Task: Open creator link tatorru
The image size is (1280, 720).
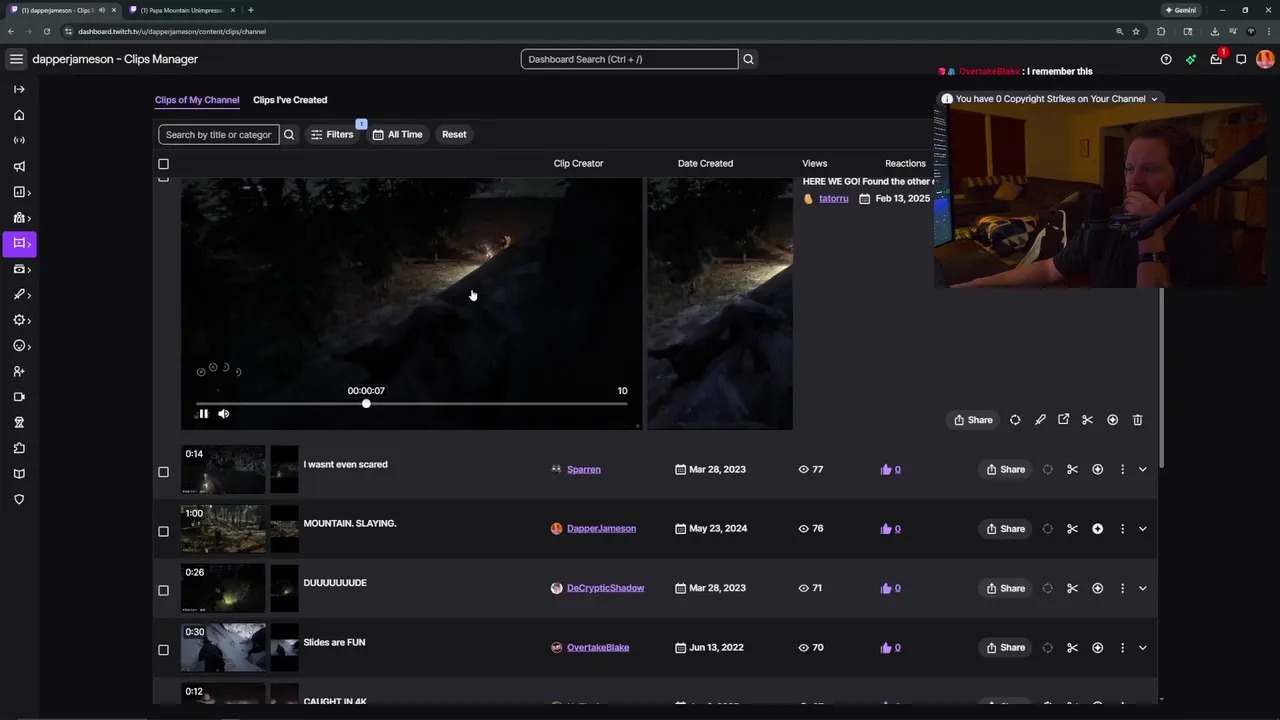Action: [833, 199]
